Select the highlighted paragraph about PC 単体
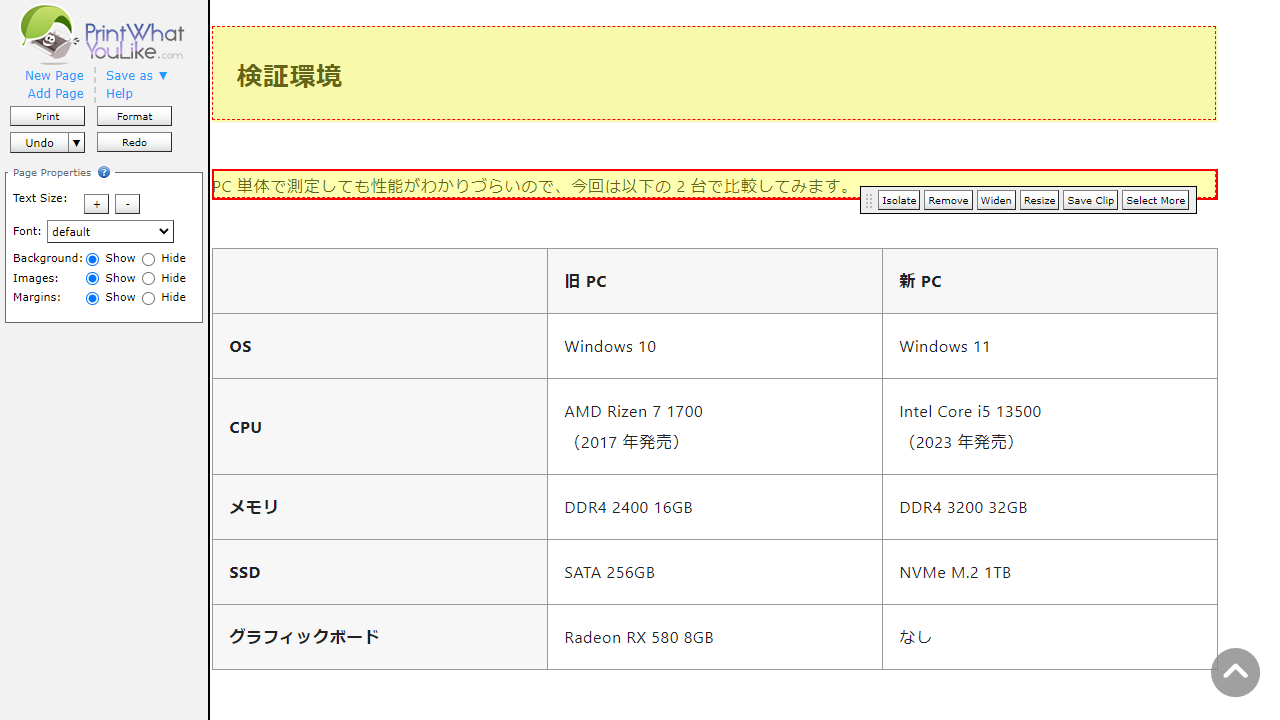 pyautogui.click(x=714, y=185)
